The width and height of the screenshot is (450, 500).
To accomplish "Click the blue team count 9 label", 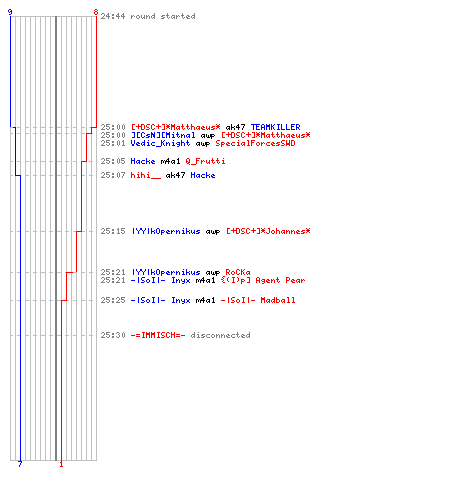I will (x=10, y=12).
